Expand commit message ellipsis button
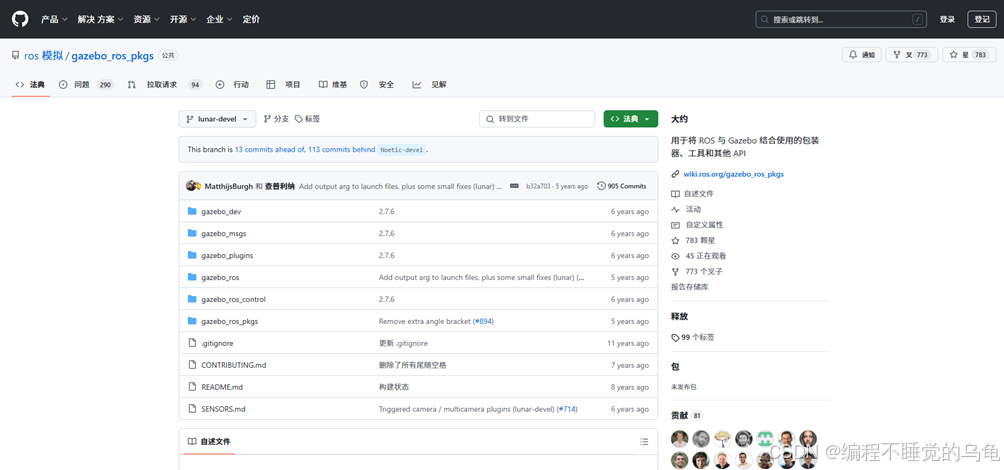Viewport: 1004px width, 470px height. [514, 186]
